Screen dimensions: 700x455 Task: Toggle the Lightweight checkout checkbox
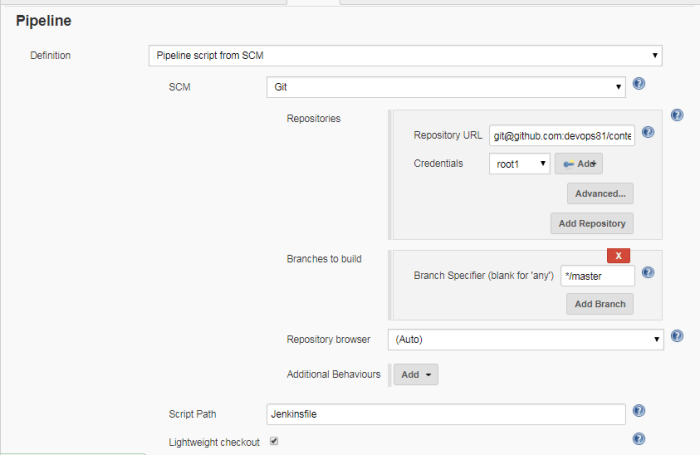tap(274, 441)
